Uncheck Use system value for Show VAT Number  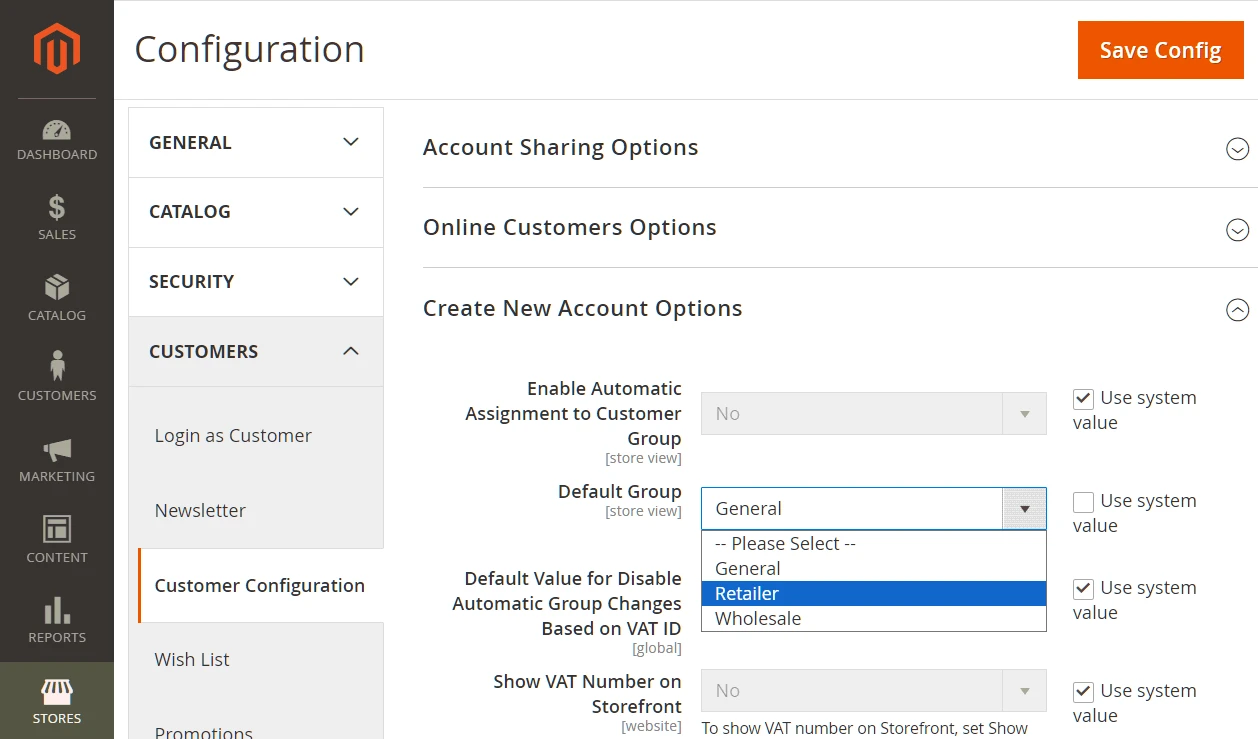point(1083,692)
